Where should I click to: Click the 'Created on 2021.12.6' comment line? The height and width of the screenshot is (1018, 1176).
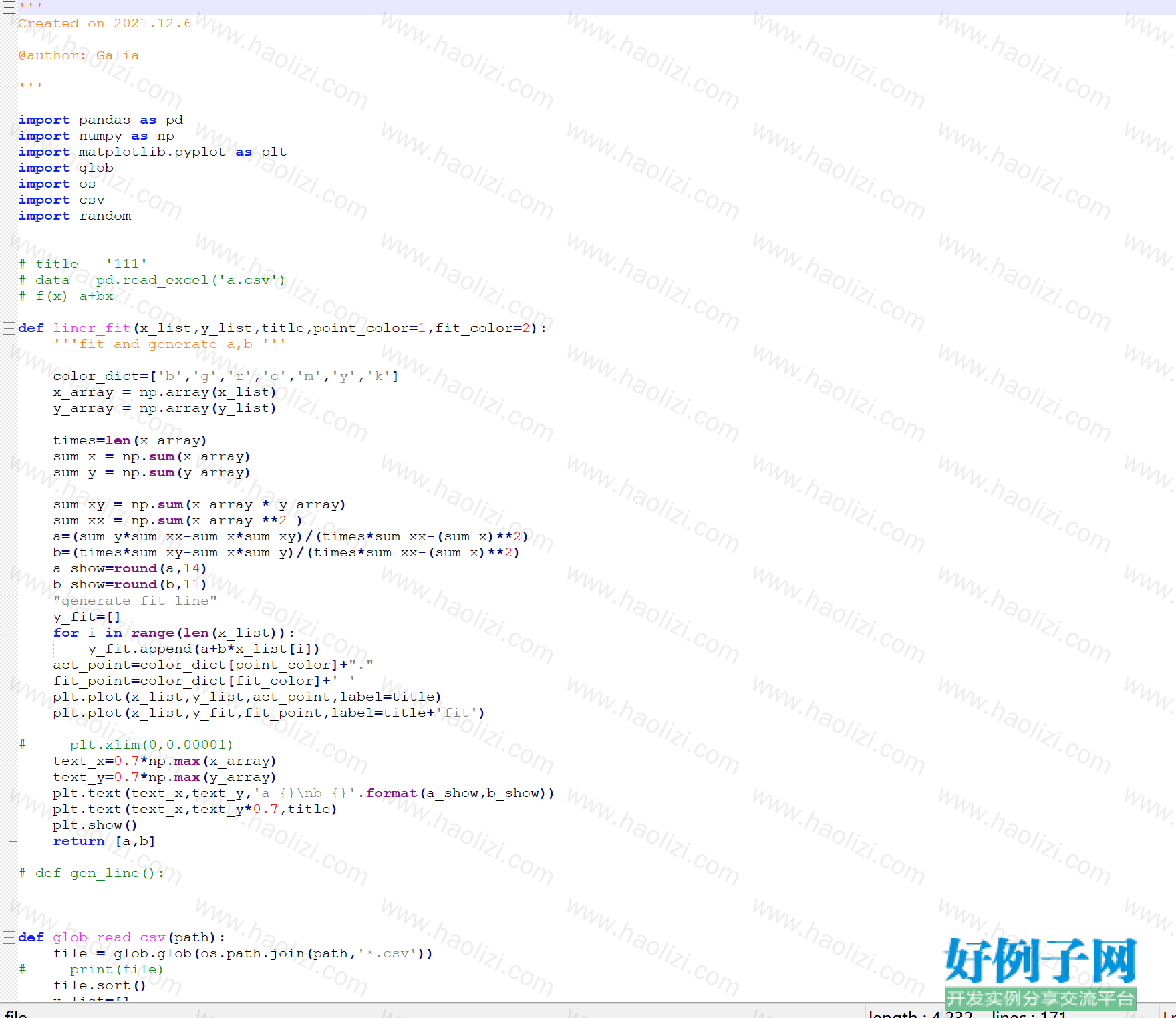(105, 23)
